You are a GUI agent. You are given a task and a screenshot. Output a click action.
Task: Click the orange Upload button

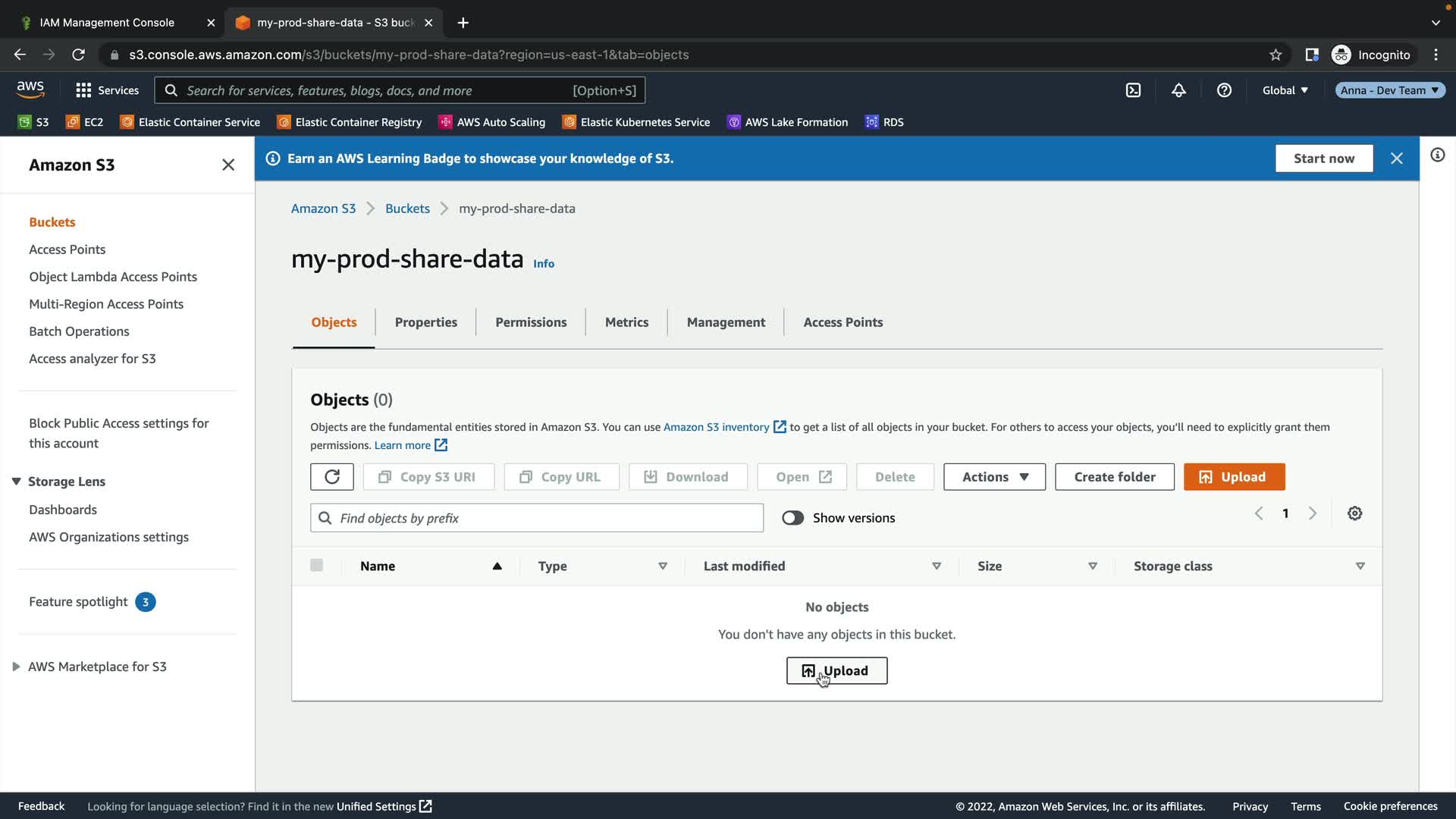1234,477
